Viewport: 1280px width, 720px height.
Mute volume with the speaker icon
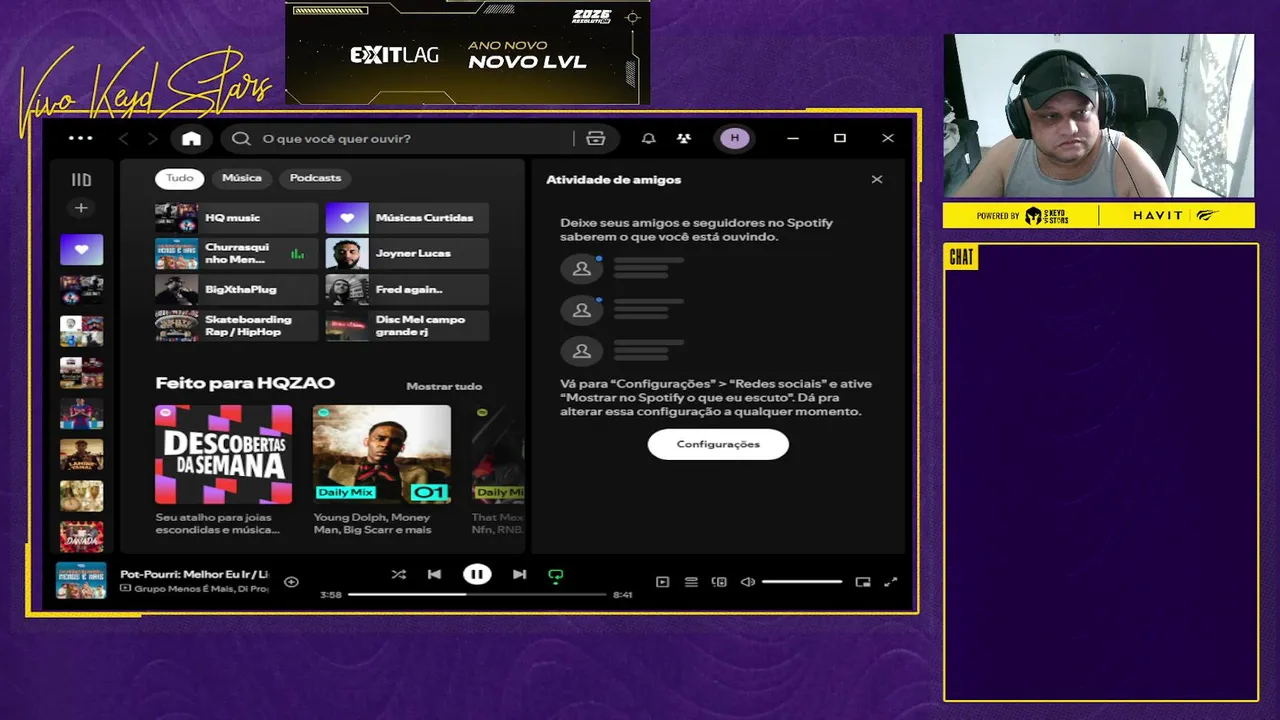click(747, 582)
